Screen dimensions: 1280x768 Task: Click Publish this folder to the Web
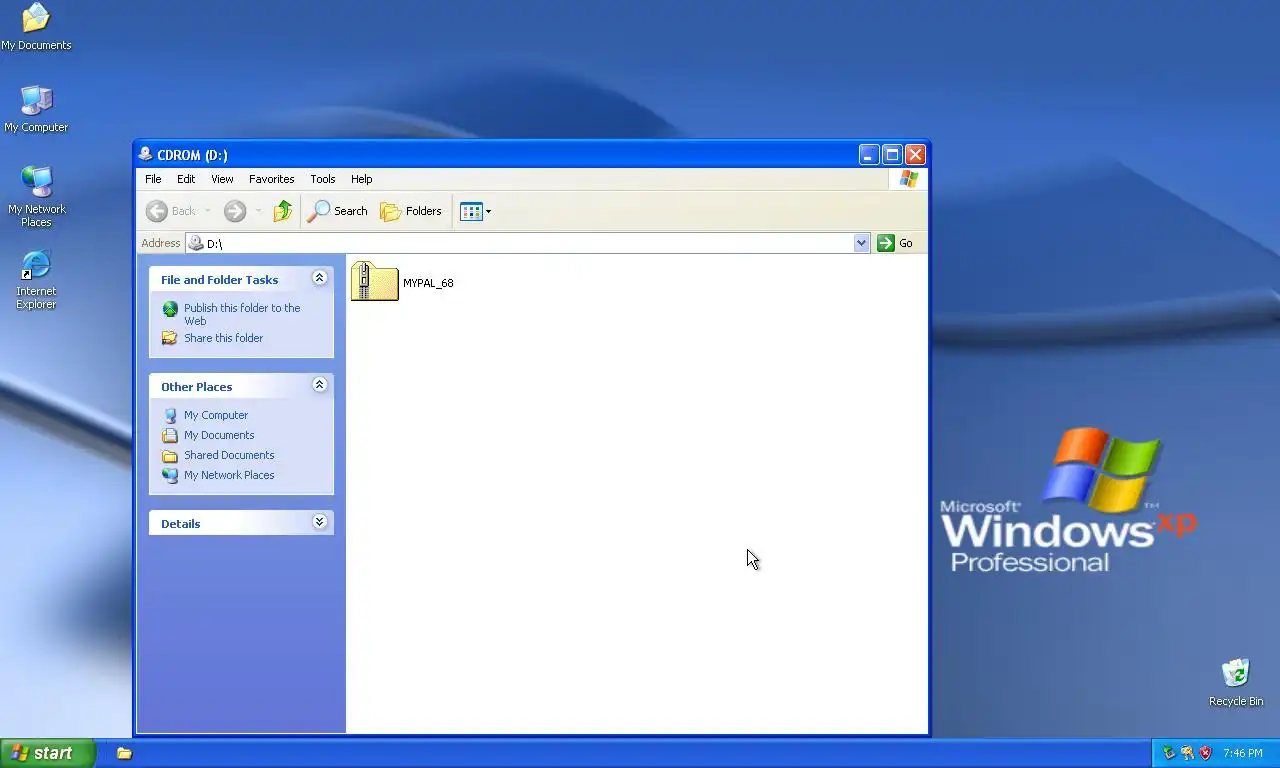[x=242, y=314]
